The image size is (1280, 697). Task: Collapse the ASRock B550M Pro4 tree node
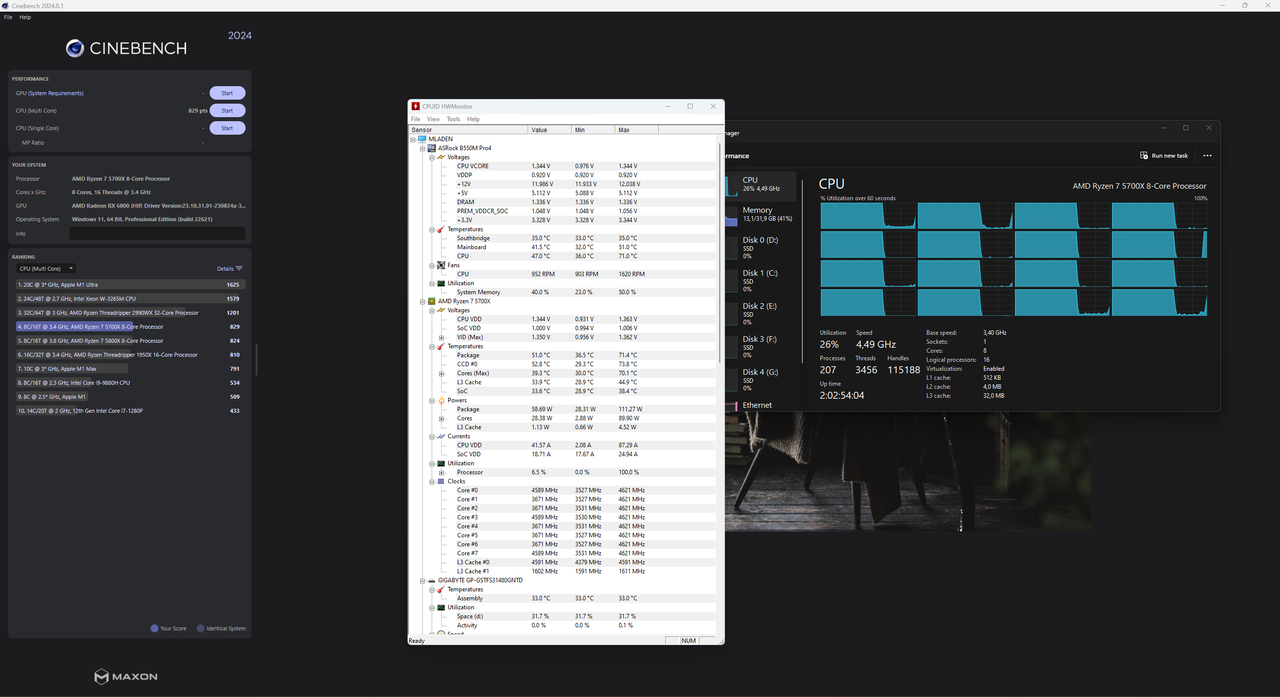tap(422, 148)
